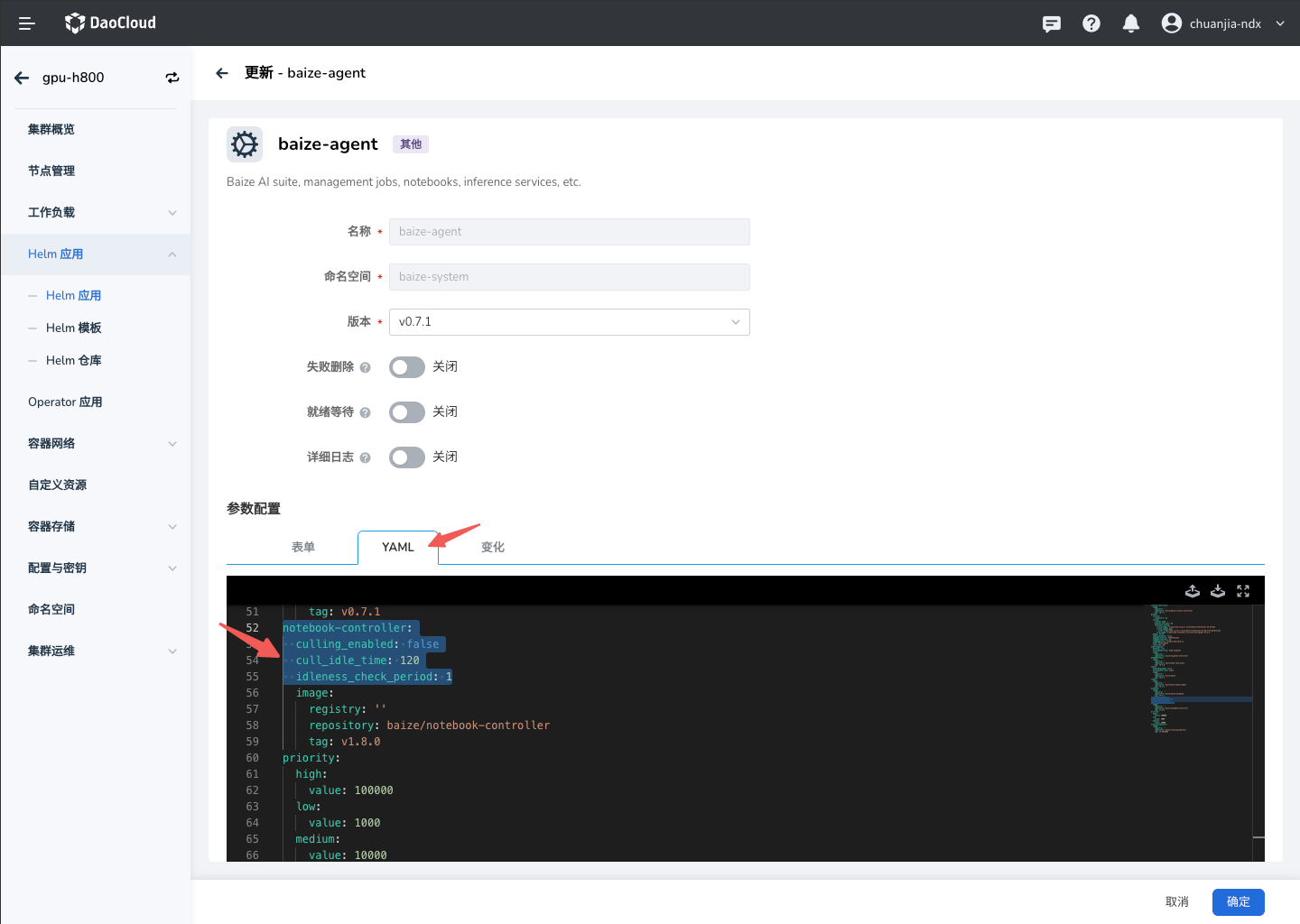Collapse the sidebar with the hamburger icon
The width and height of the screenshot is (1300, 924).
click(x=27, y=23)
